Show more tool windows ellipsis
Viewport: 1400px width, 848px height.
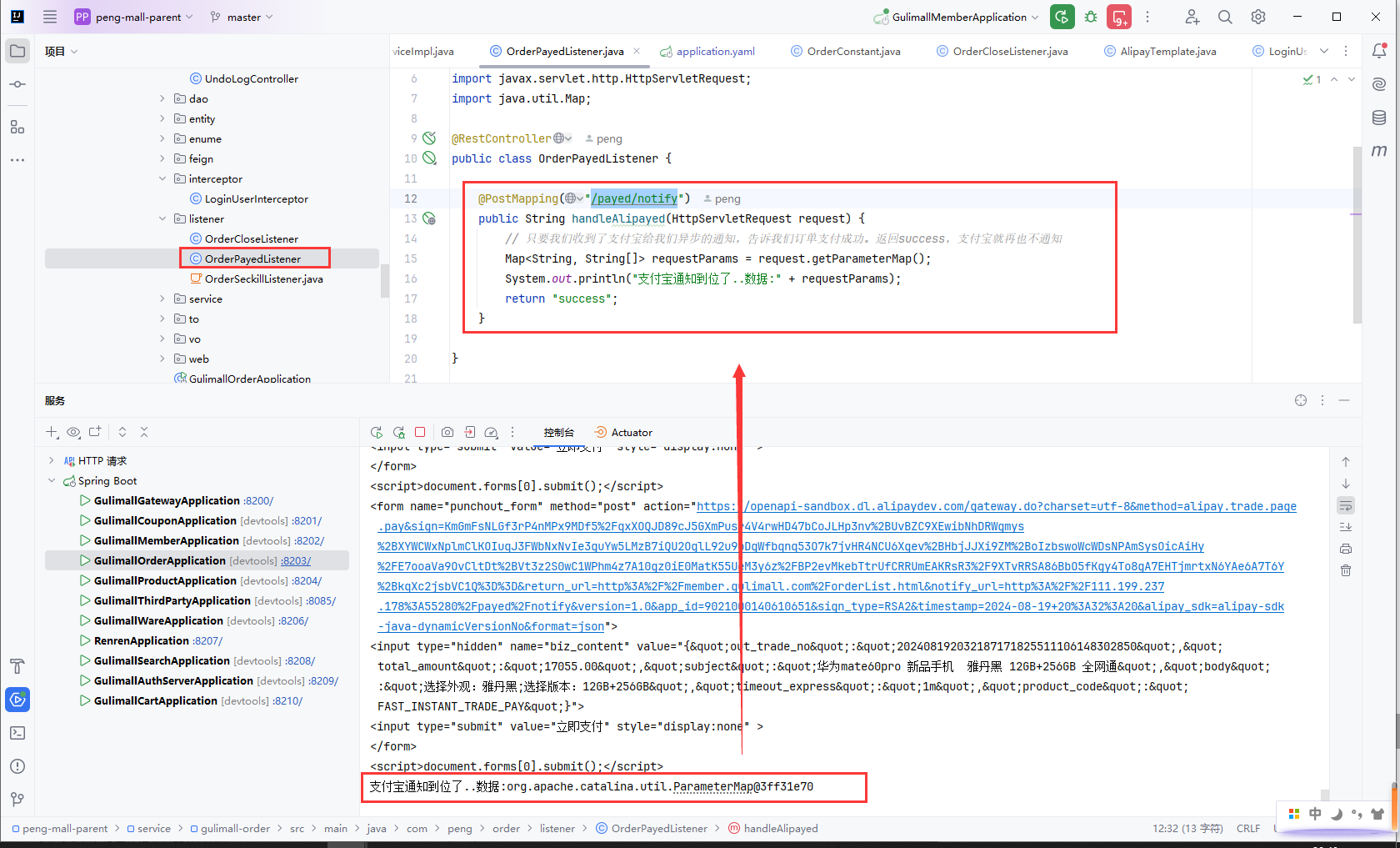(x=17, y=160)
